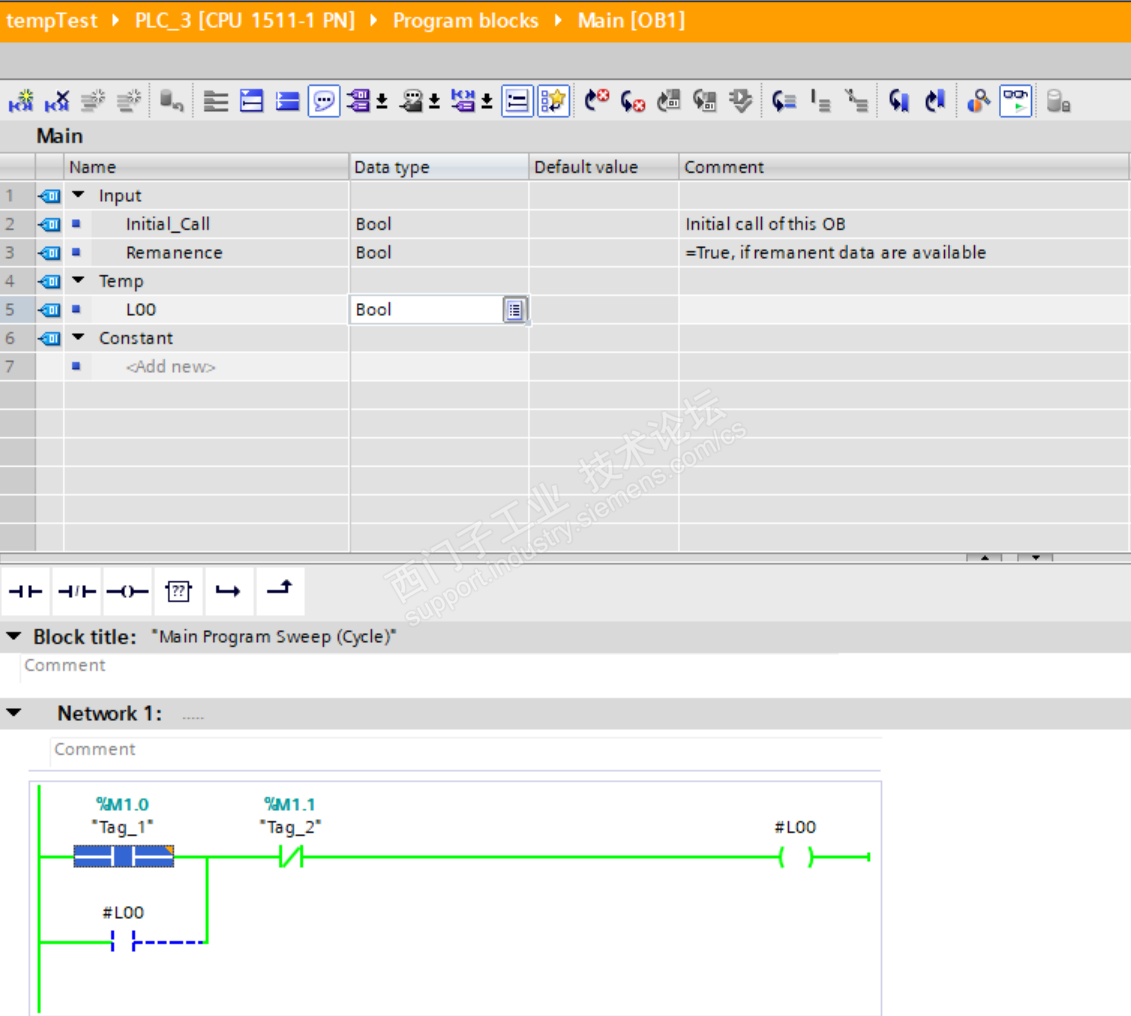Screen dimensions: 1131x1016
Task: Collapse the Temp section in interface table
Action: (x=79, y=281)
